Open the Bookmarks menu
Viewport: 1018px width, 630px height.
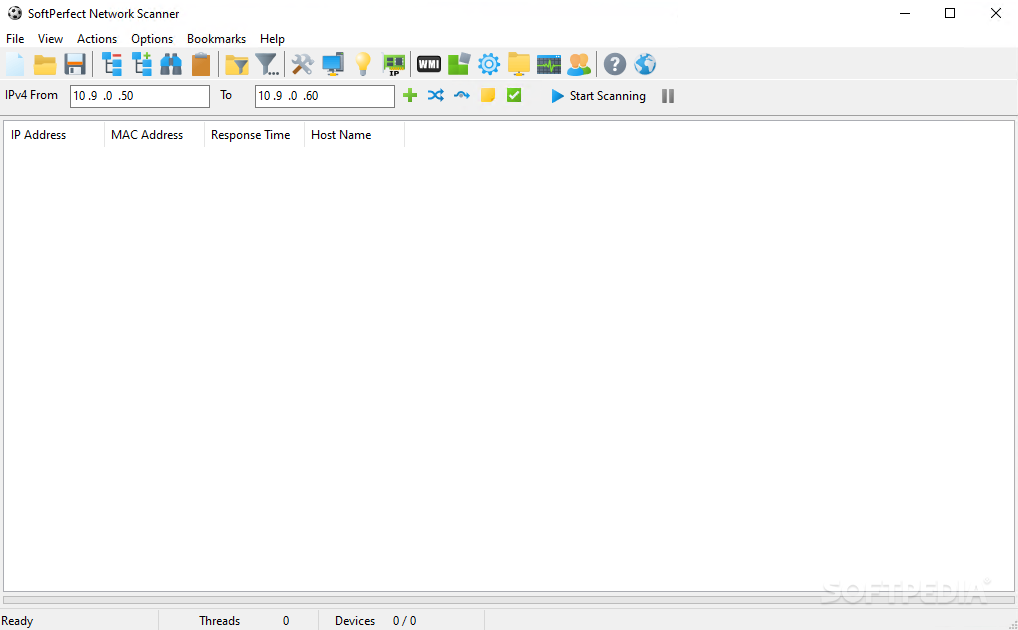[216, 39]
